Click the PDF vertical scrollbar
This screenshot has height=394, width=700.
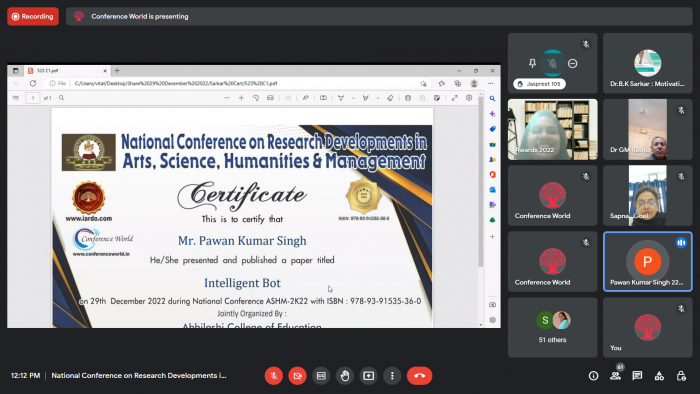pos(481,210)
